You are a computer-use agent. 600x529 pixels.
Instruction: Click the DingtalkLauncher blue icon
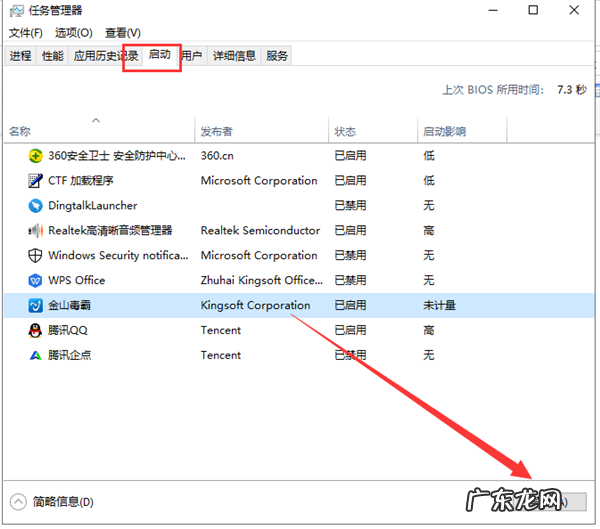[x=35, y=206]
